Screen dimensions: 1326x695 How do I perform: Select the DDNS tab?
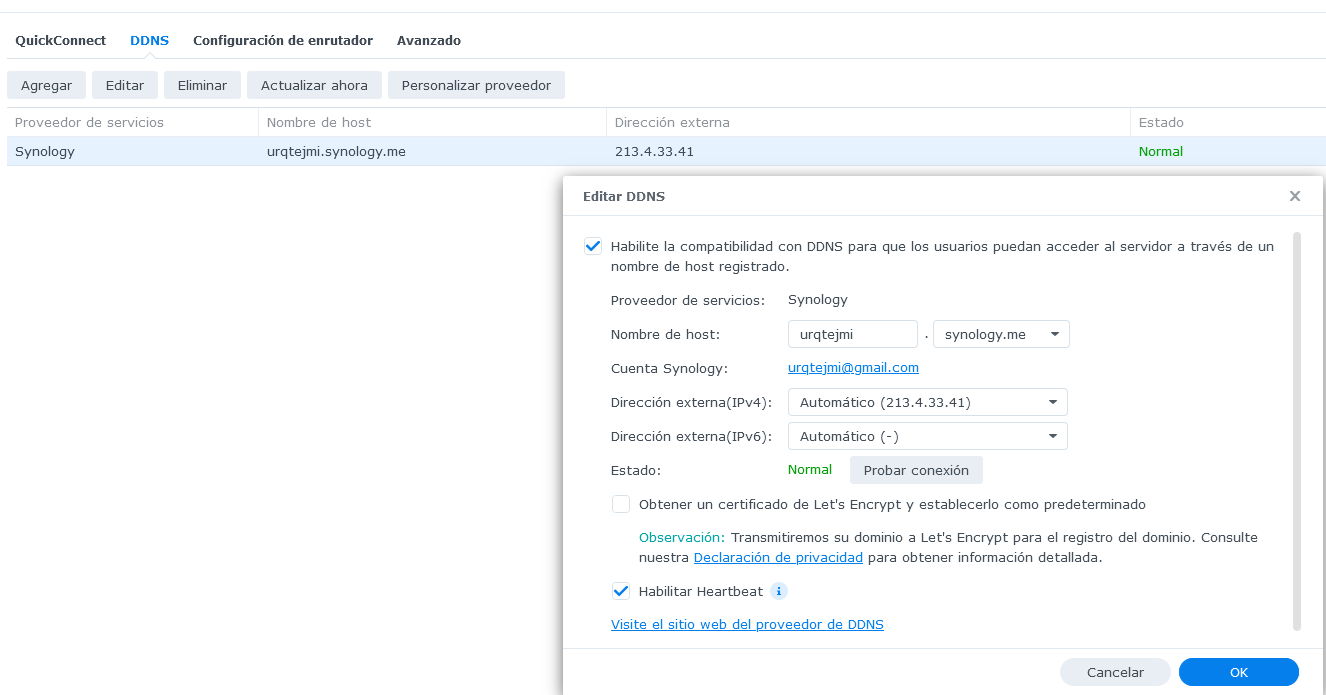pyautogui.click(x=149, y=41)
